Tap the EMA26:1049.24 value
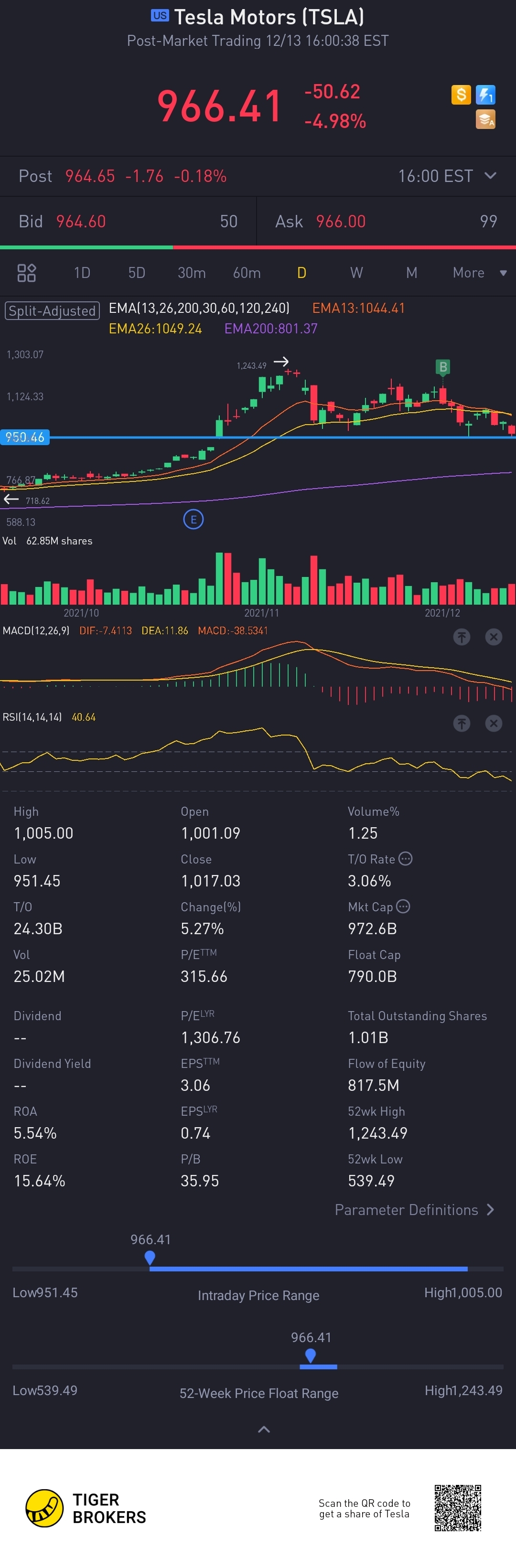This screenshot has height=1568, width=516. [x=155, y=328]
